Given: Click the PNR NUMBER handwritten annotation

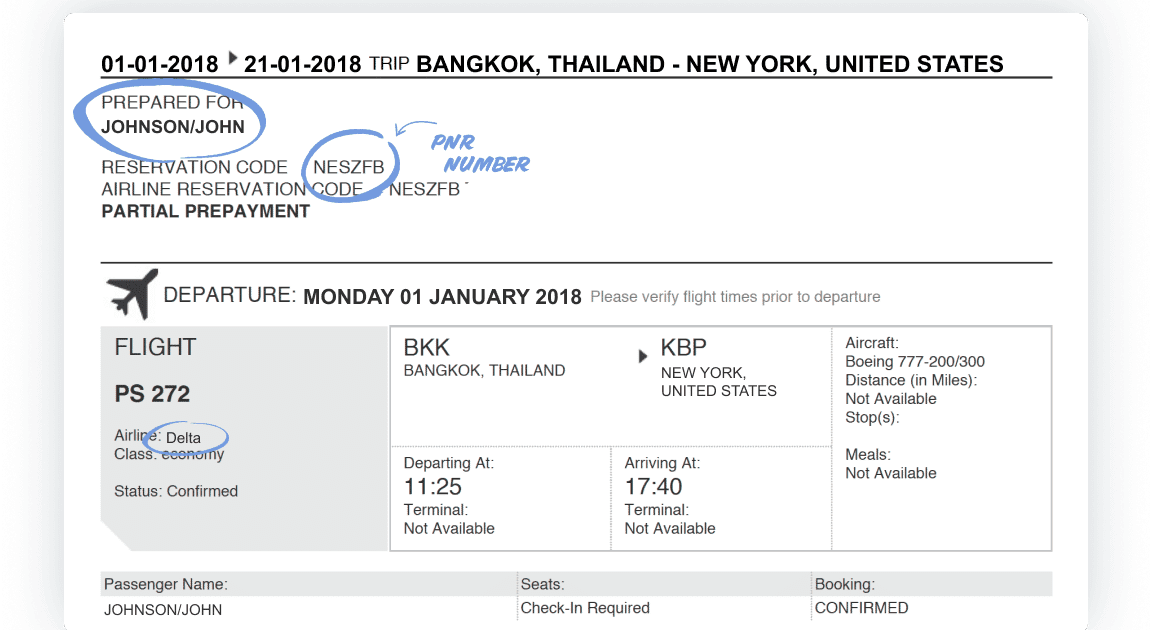Looking at the screenshot, I should pos(480,153).
